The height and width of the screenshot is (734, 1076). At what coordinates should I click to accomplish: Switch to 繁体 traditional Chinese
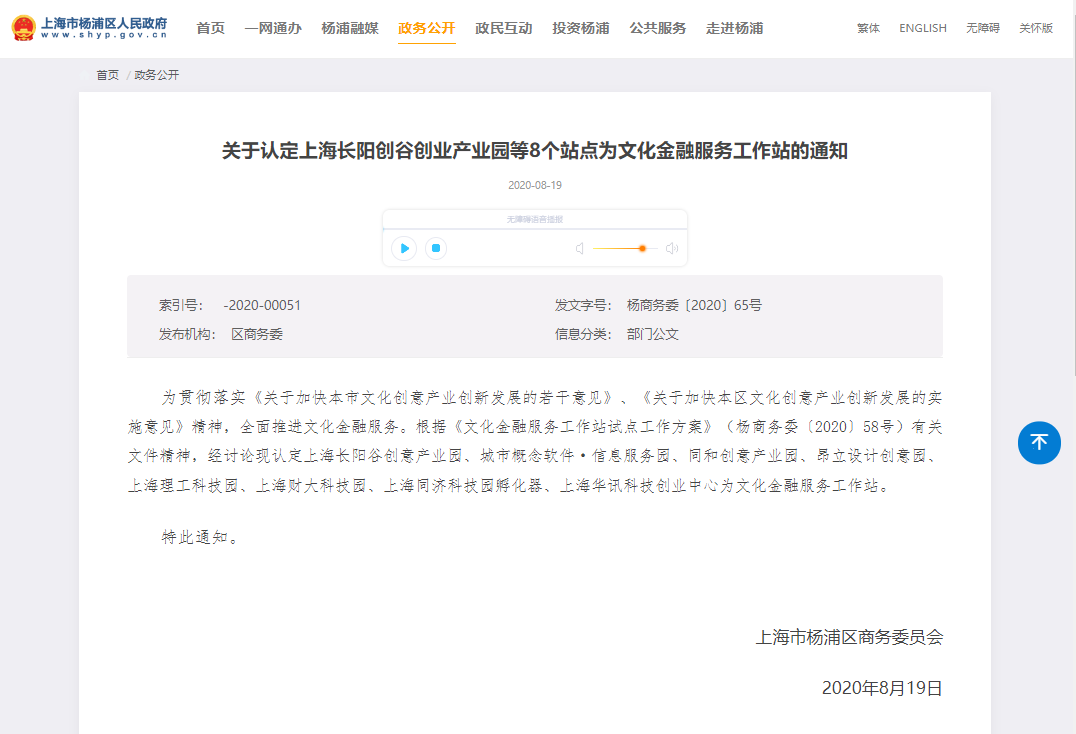click(x=868, y=28)
